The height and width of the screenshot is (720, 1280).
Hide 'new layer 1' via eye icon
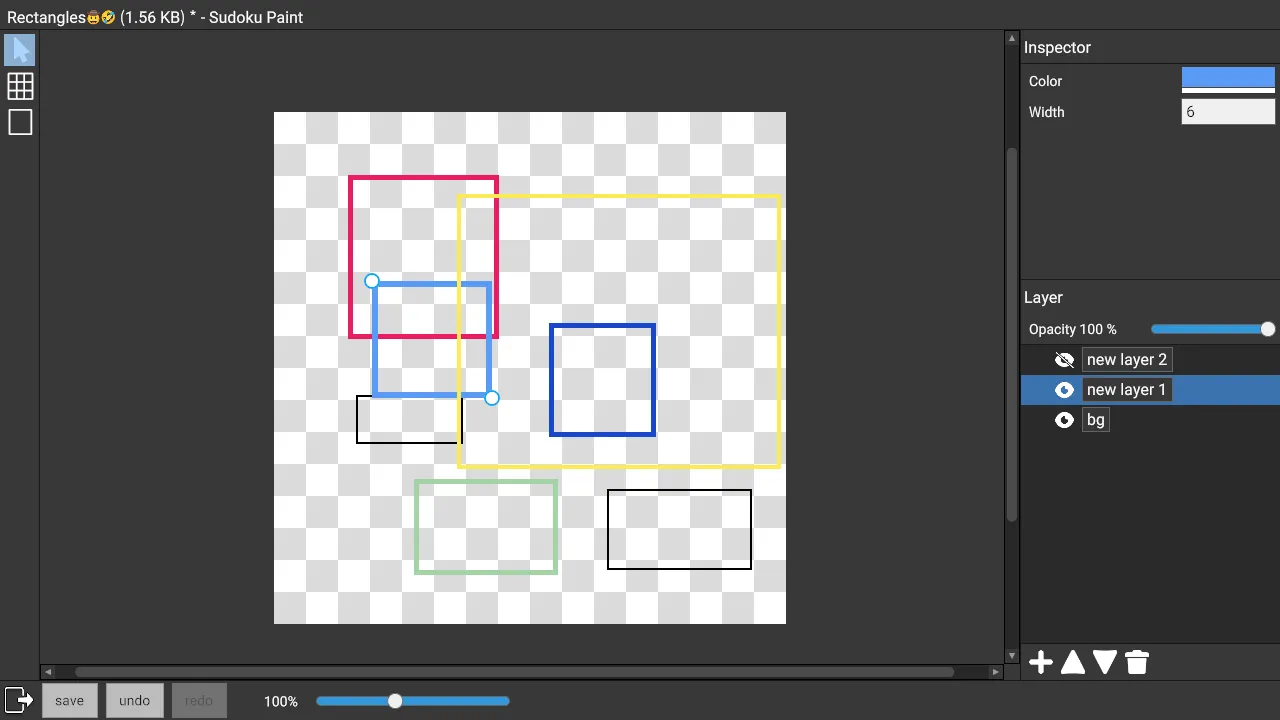(x=1064, y=390)
